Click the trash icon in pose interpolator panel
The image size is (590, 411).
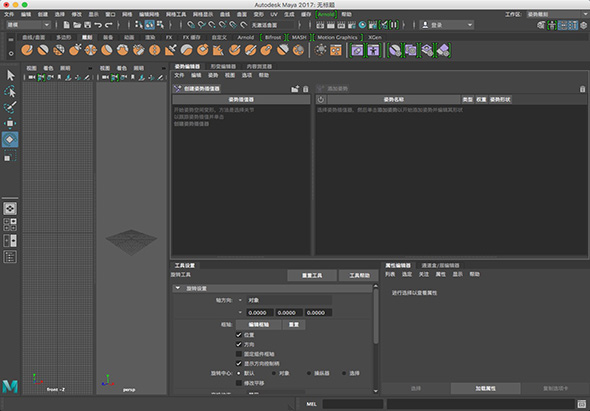306,89
